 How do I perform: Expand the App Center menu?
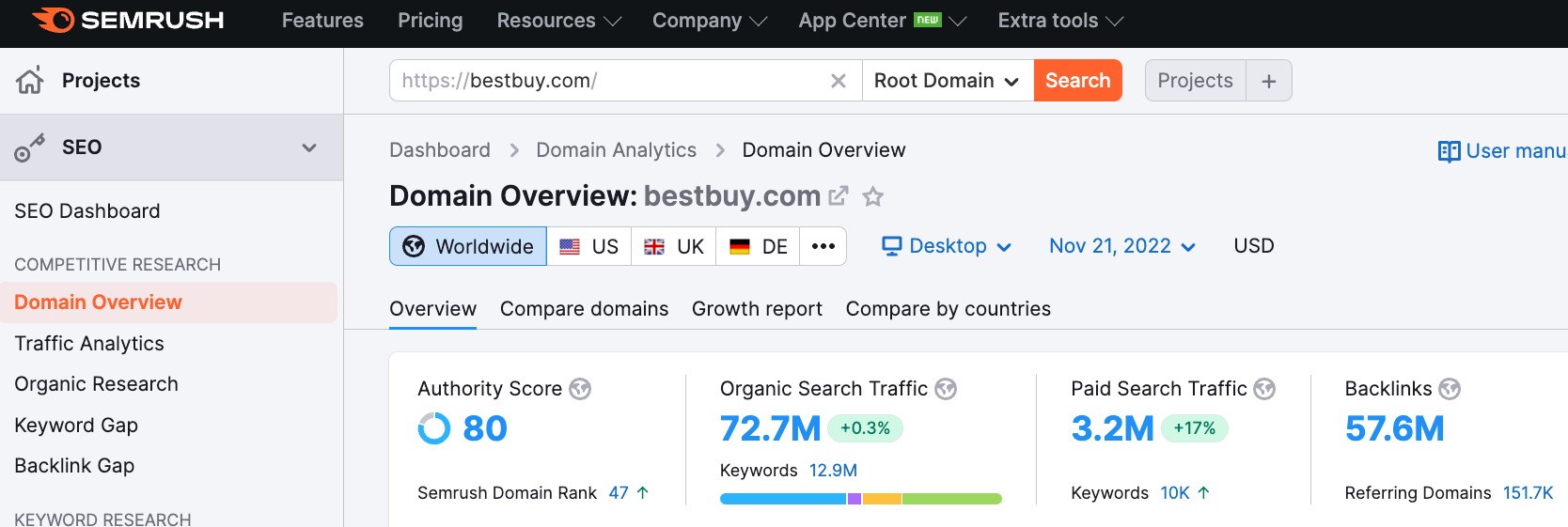pos(883,21)
